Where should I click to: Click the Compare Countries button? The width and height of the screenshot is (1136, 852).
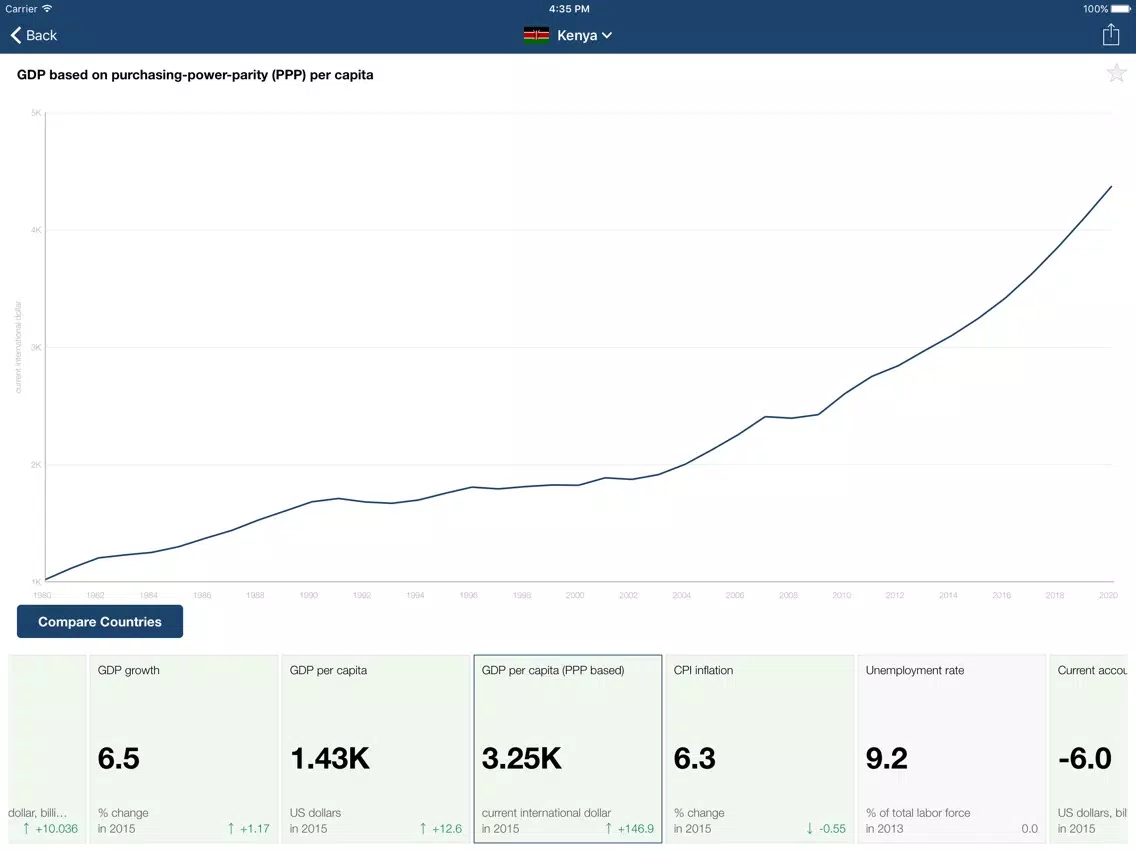(100, 622)
